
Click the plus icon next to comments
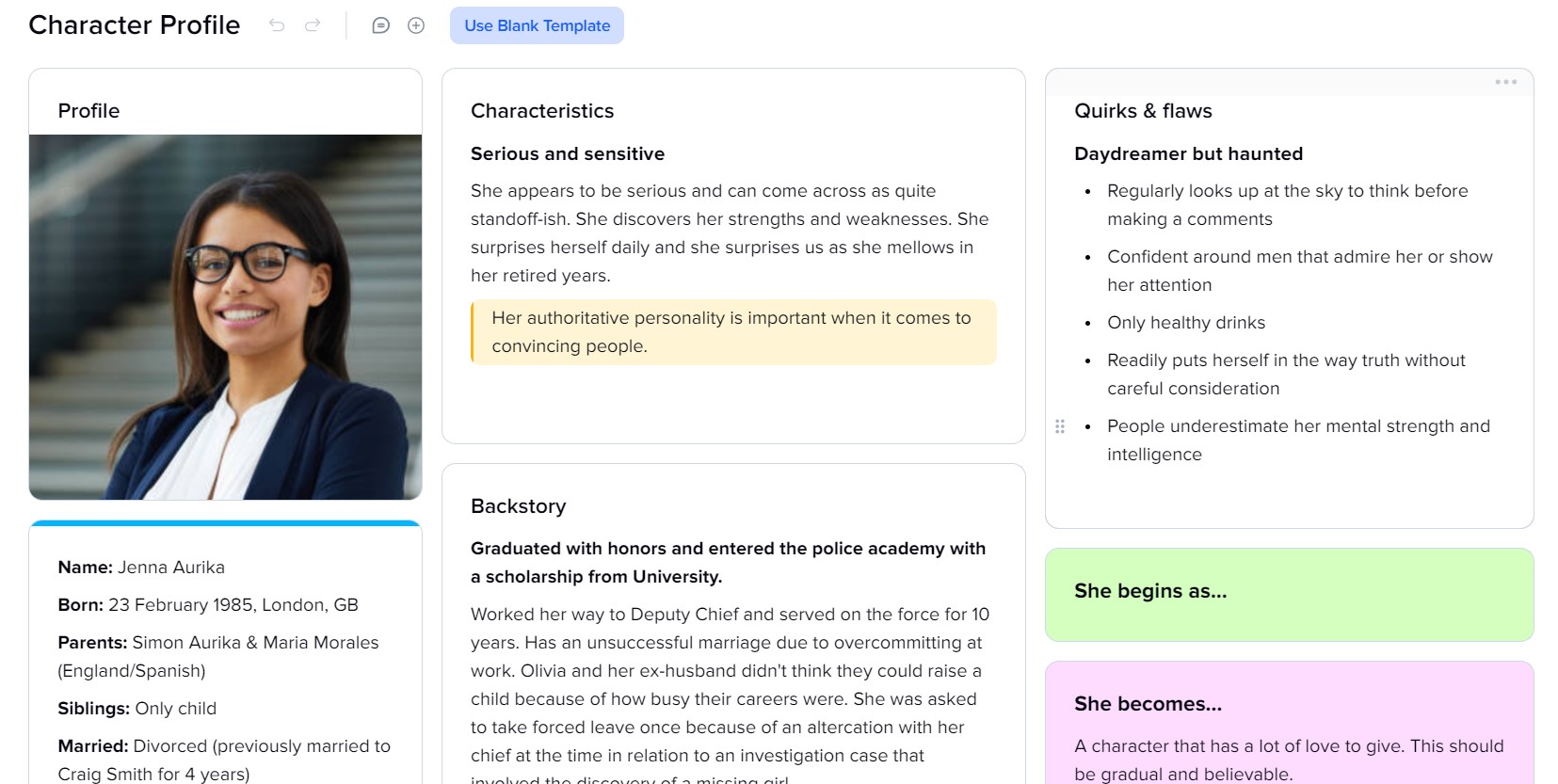414,25
